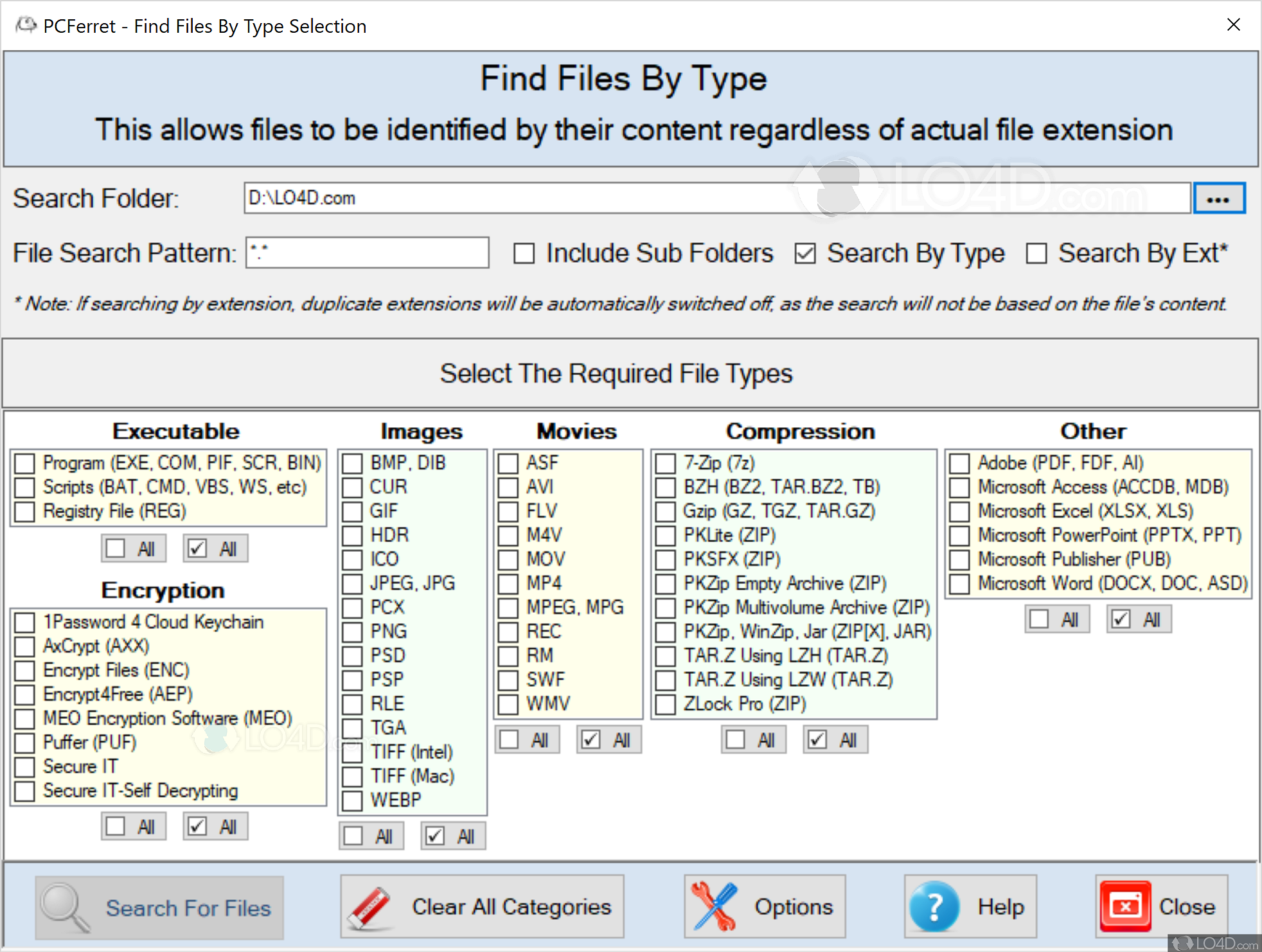Click the blue question mark Help icon
The image size is (1262, 952).
pos(935,907)
